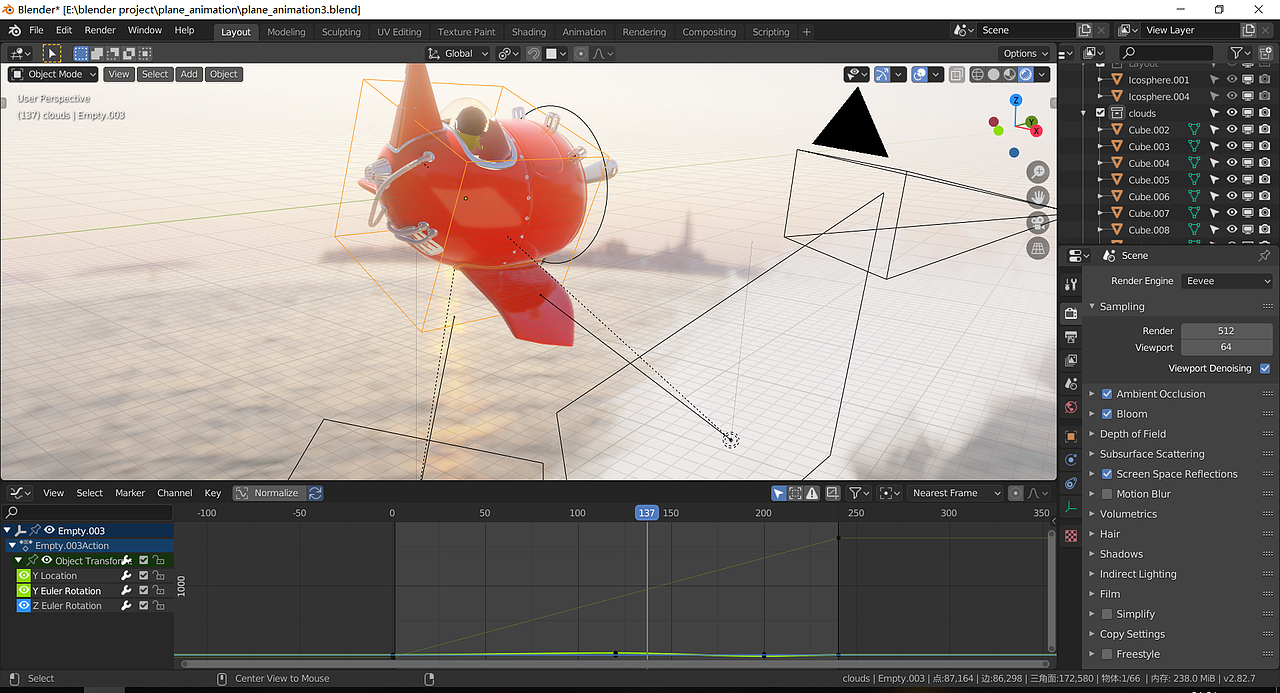
Task: Uncheck the Viewport Denoising checkbox
Action: [1265, 368]
